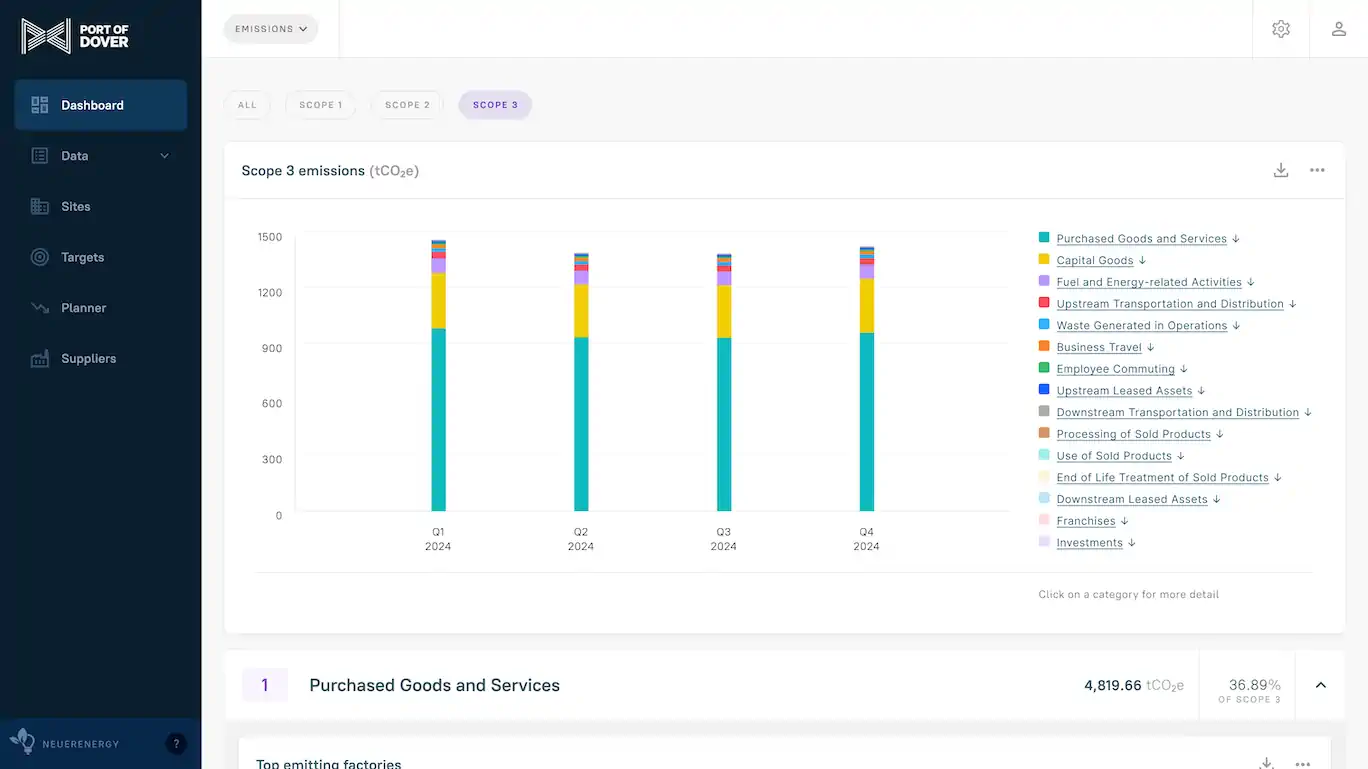Click the arrow beside Waste Generated in Operations
The width and height of the screenshot is (1368, 769).
[1237, 326]
